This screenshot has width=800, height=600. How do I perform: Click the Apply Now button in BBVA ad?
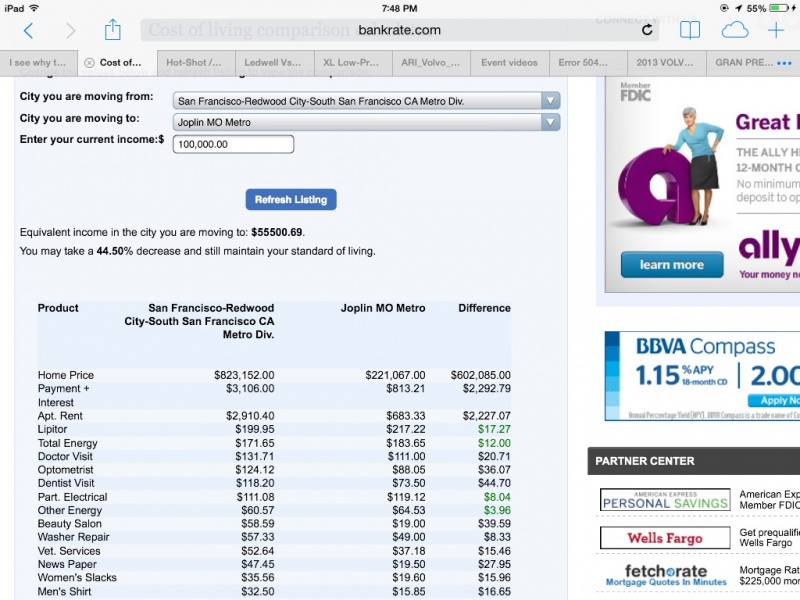coord(774,401)
